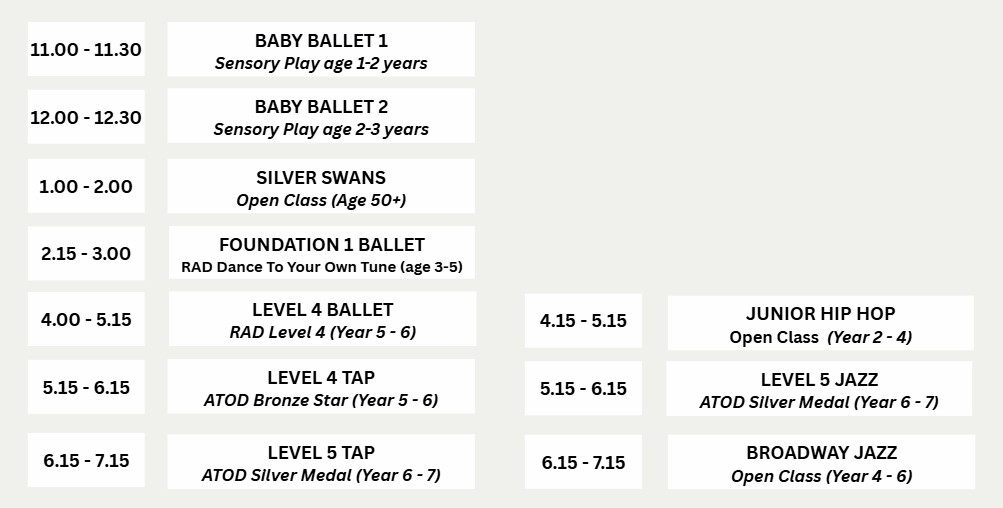Open the Level 5 Tap class
Viewport: 1003px width, 508px height.
pyautogui.click(x=321, y=462)
